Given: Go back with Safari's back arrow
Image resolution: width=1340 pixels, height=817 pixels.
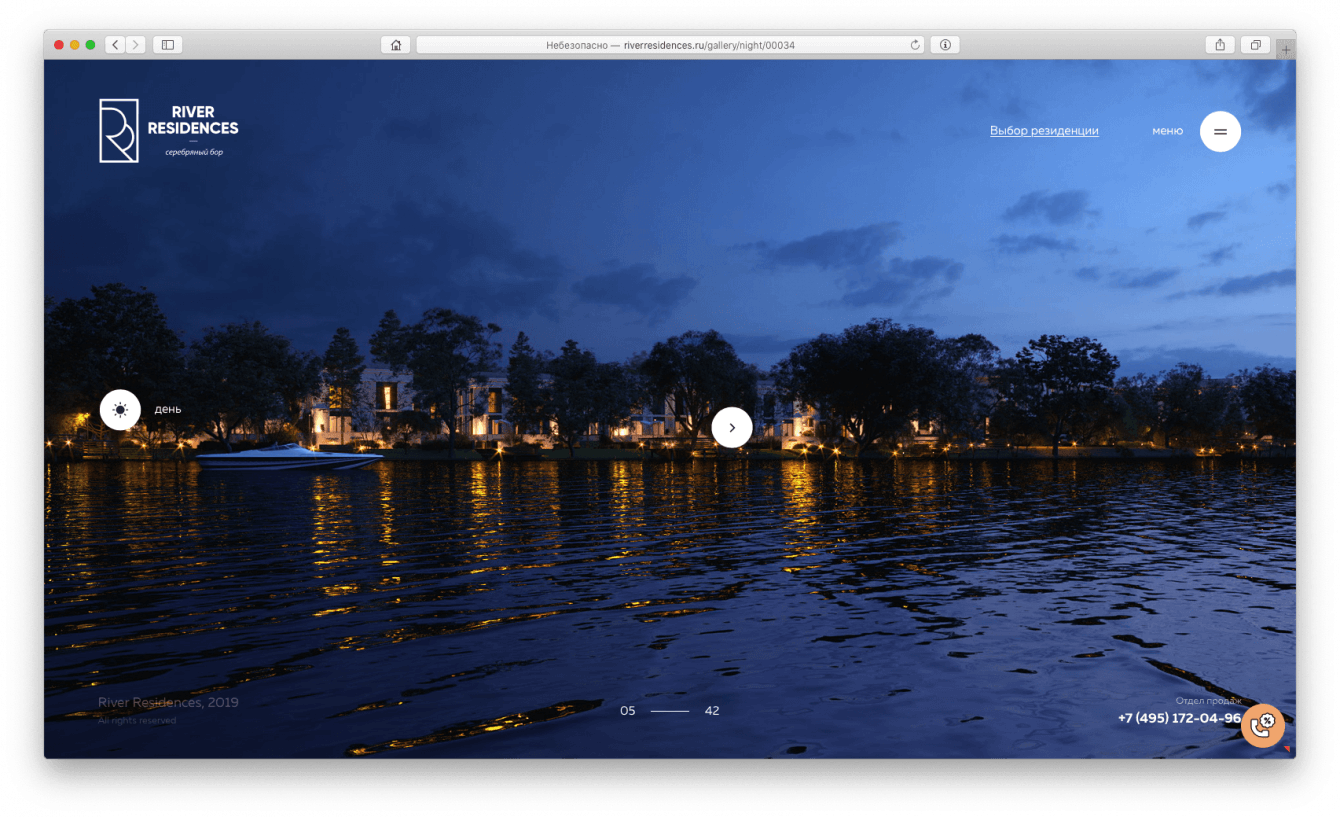Looking at the screenshot, I should coord(115,45).
